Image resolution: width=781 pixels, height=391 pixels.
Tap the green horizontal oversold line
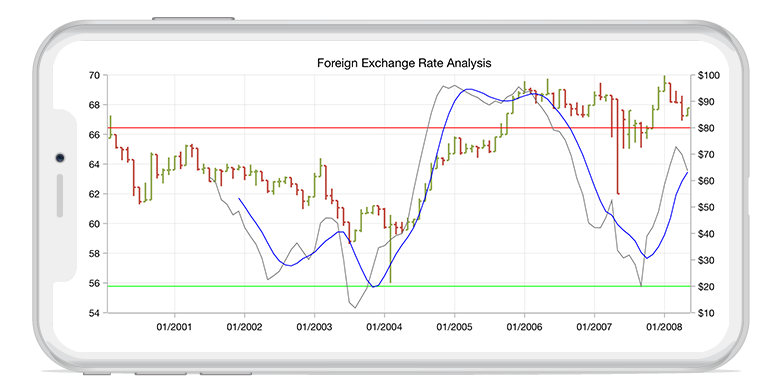click(x=399, y=286)
